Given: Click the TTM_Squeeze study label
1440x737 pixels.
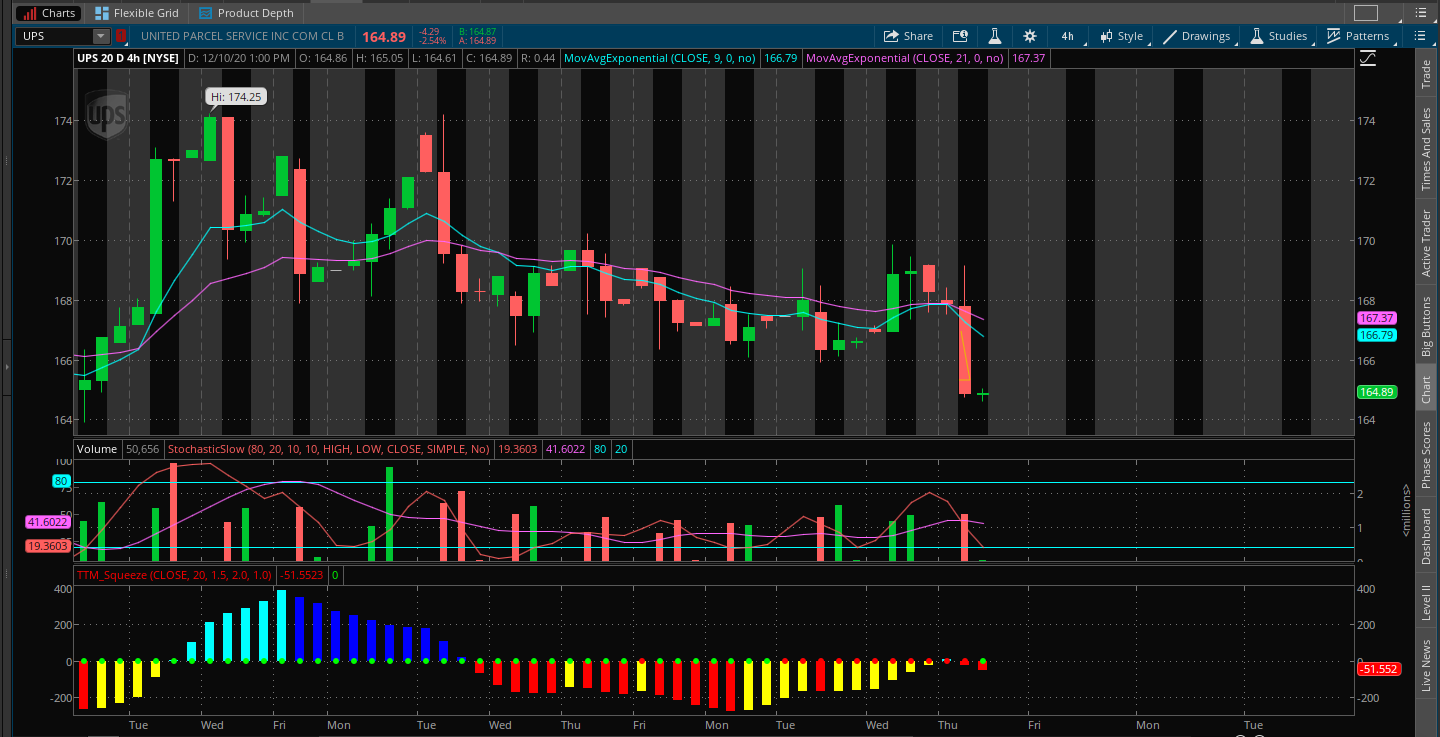Looking at the screenshot, I should (x=174, y=575).
